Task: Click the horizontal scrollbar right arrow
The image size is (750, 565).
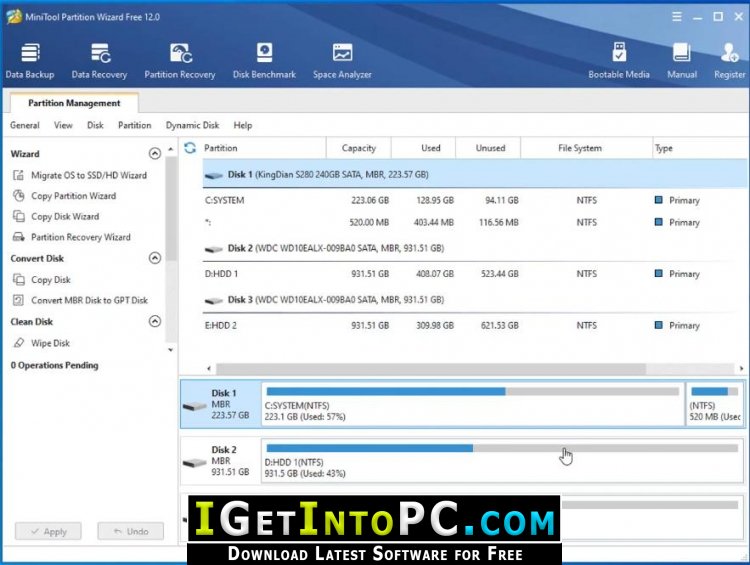Action: click(x=741, y=368)
